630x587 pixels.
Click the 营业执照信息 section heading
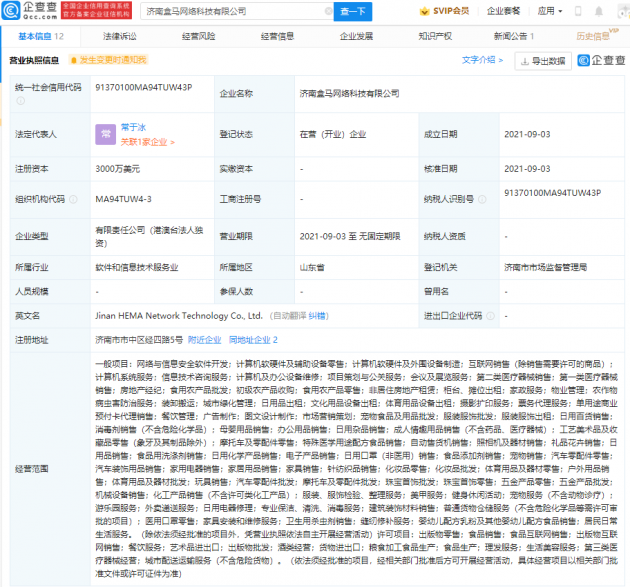coord(34,61)
